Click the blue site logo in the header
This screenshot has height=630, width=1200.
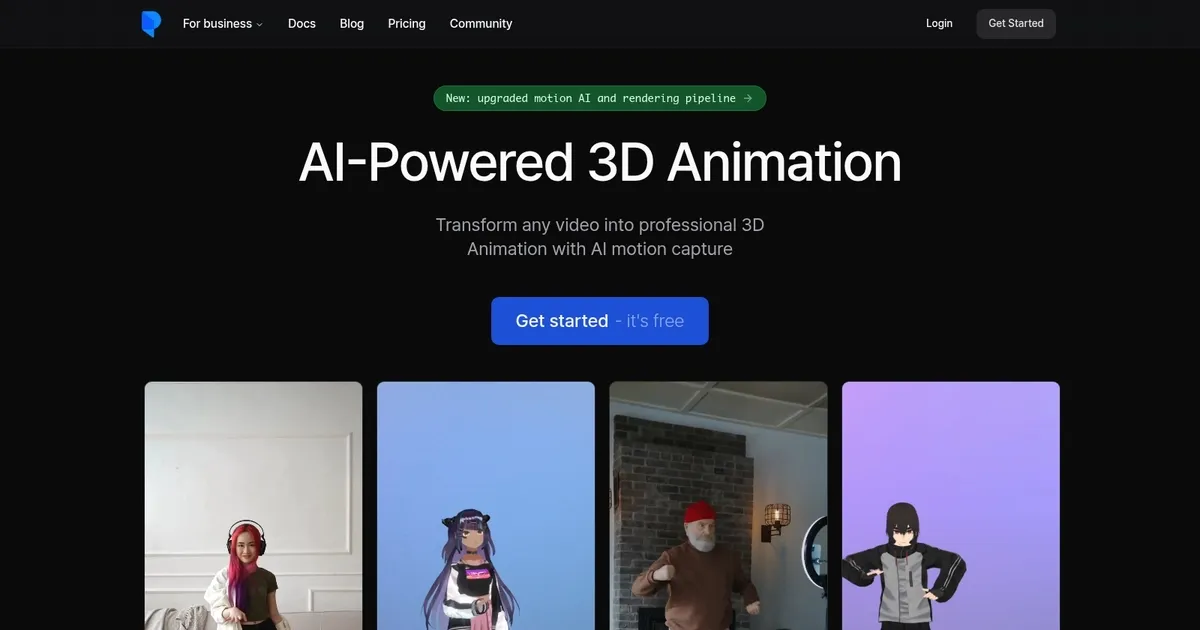[151, 24]
